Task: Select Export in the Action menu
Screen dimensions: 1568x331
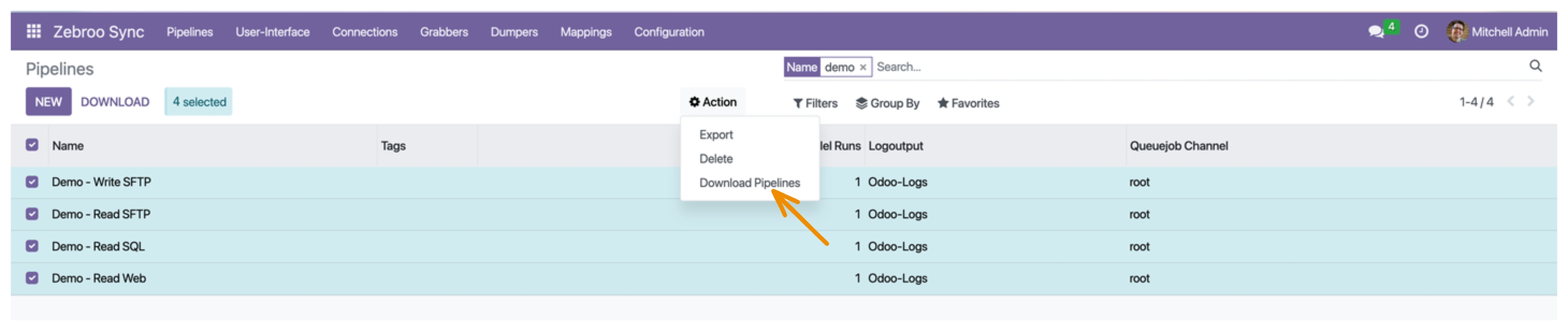Action: point(716,135)
